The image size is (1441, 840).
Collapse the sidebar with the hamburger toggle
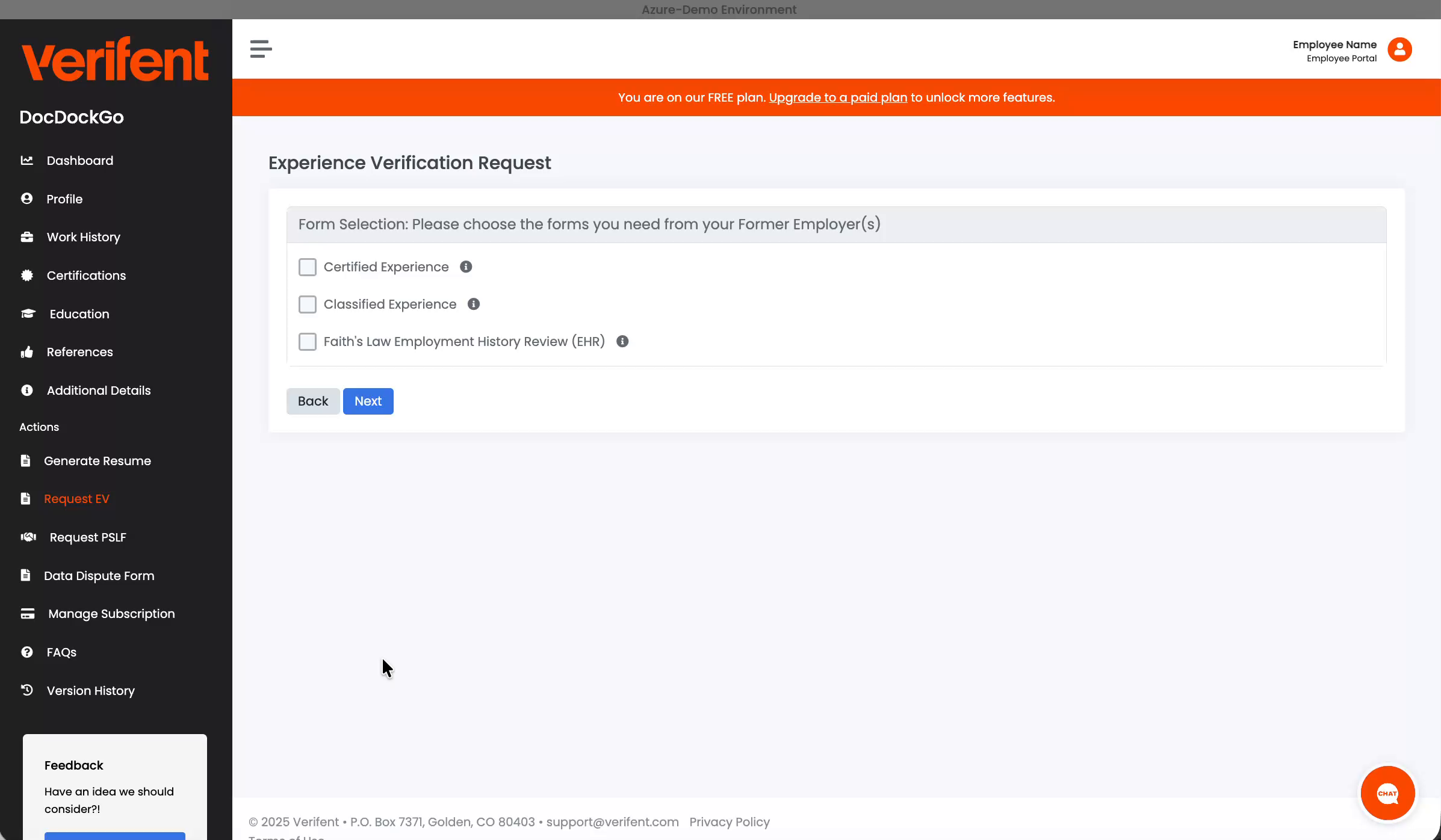(x=260, y=49)
